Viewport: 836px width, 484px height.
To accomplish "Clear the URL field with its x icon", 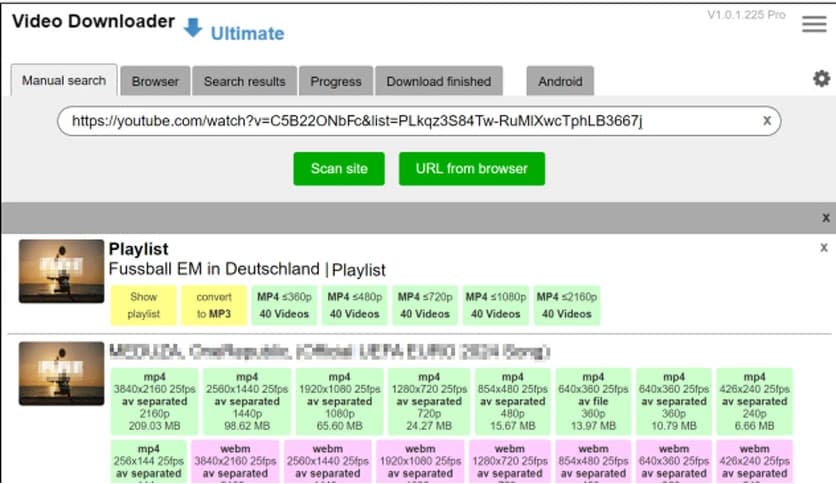I will tap(767, 120).
